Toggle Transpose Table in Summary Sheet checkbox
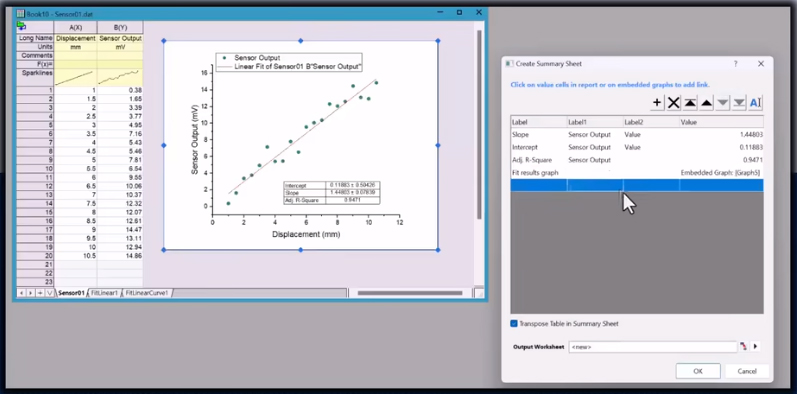797x394 pixels. (514, 323)
